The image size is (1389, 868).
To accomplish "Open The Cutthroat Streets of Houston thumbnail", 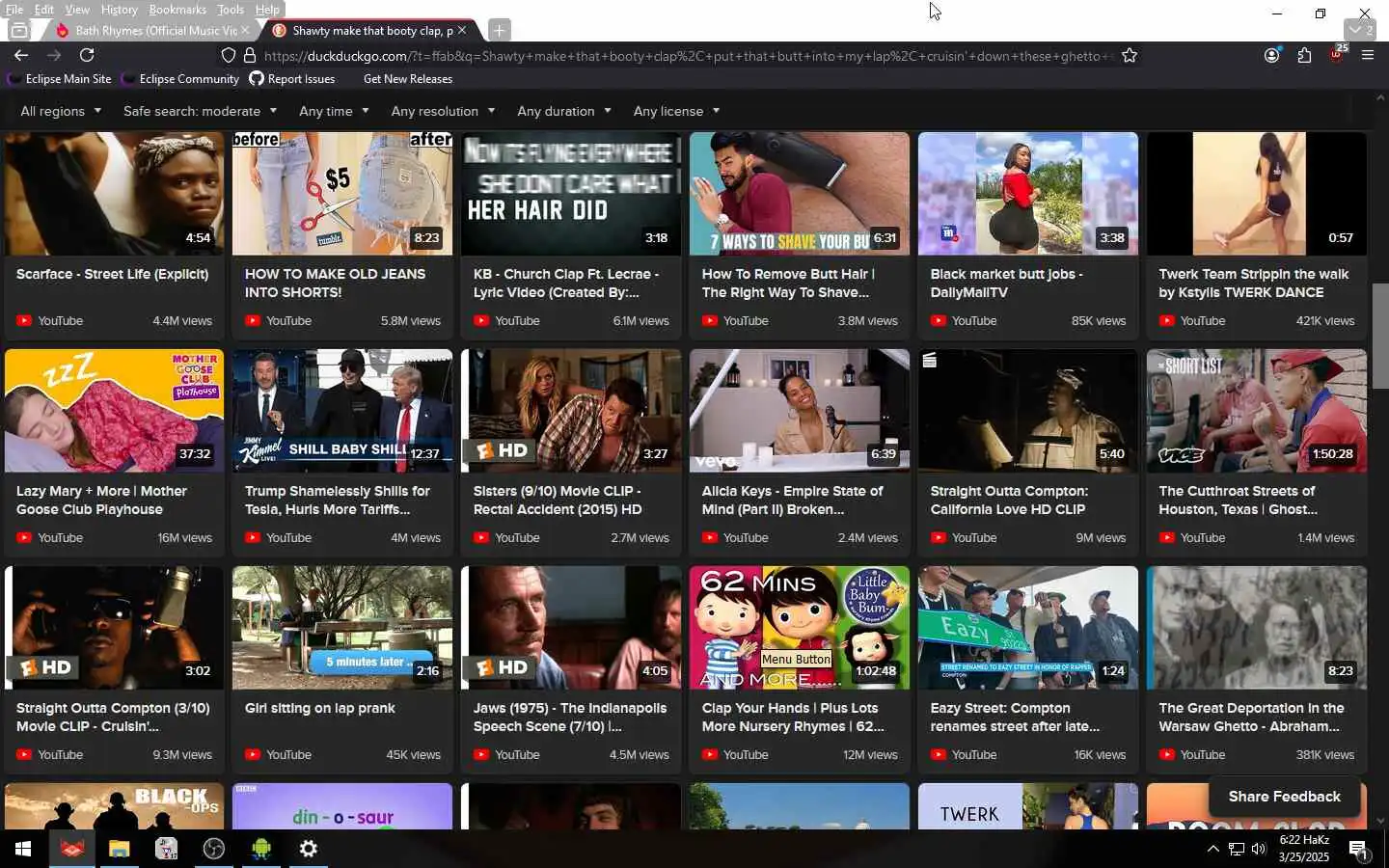I will [x=1257, y=411].
